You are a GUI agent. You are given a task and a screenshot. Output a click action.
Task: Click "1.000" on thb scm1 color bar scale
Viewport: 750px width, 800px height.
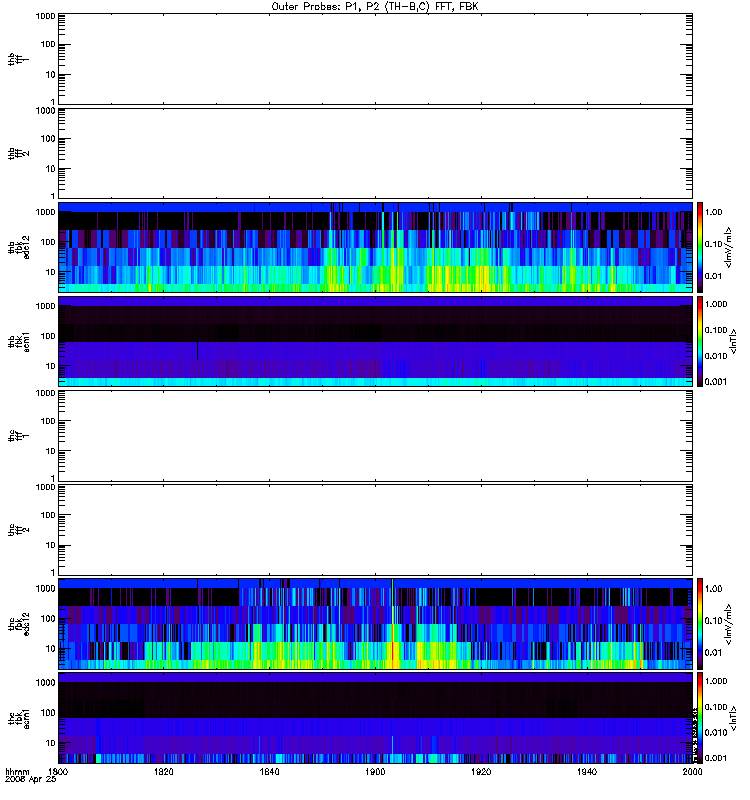(716, 304)
